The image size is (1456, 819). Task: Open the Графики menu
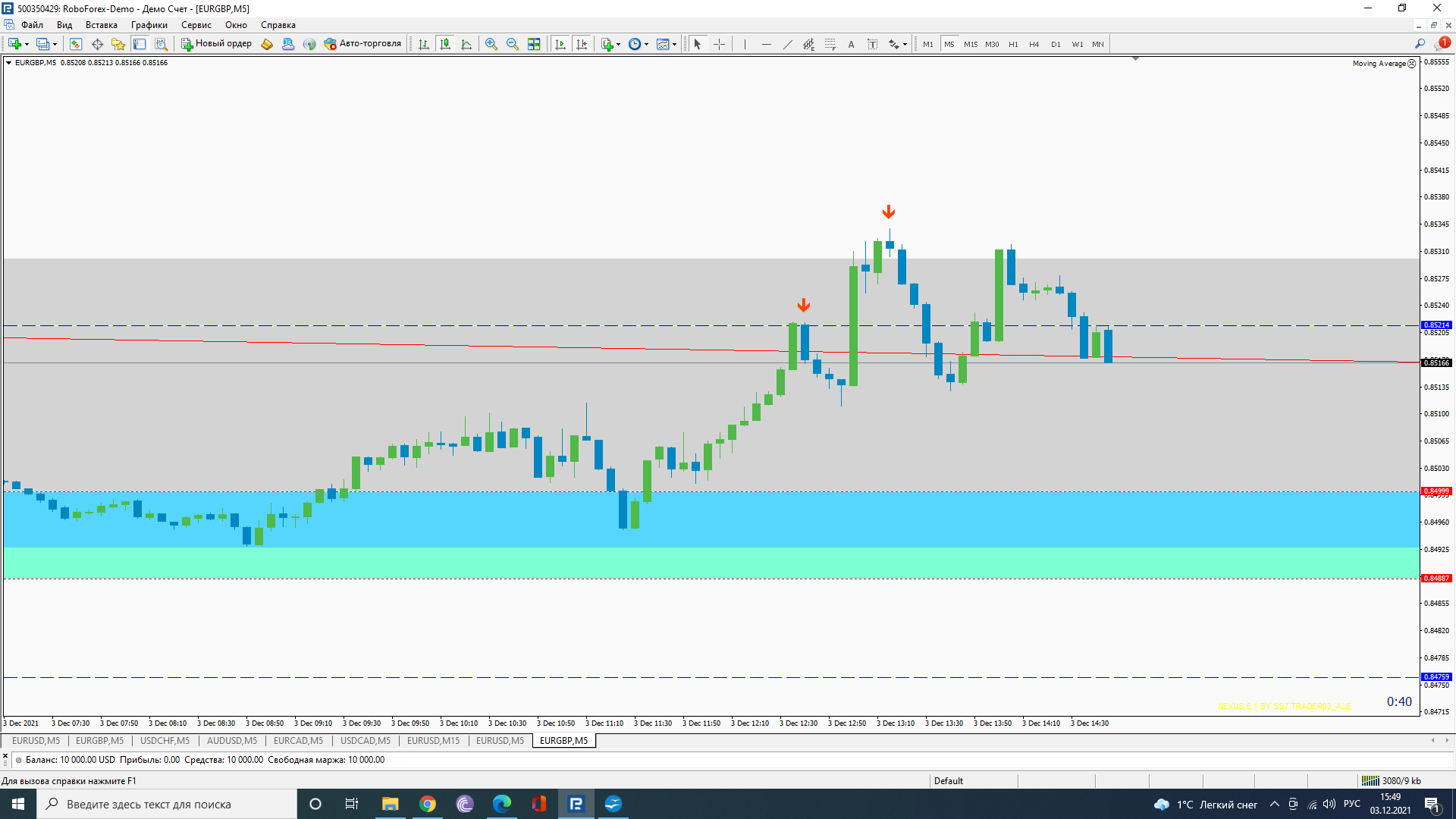tap(149, 25)
